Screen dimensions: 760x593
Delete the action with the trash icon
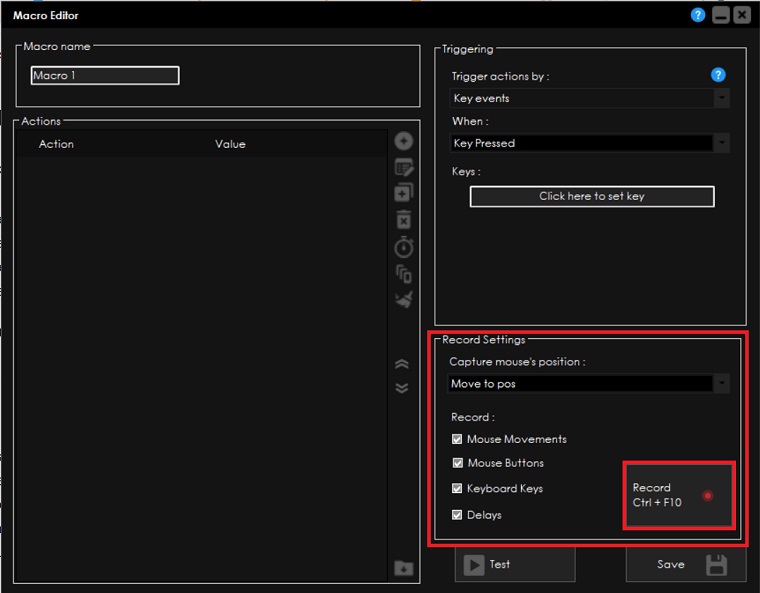point(403,219)
